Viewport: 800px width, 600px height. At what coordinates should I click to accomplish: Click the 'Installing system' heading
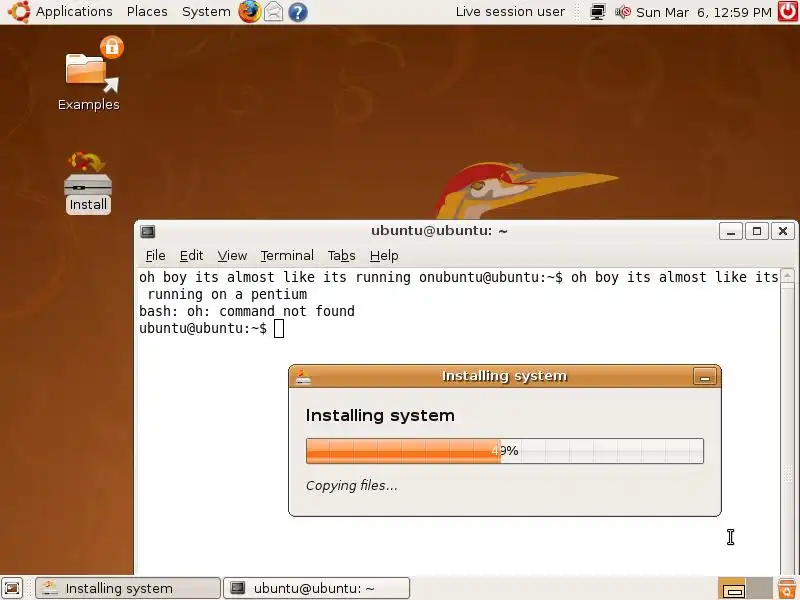(x=380, y=415)
